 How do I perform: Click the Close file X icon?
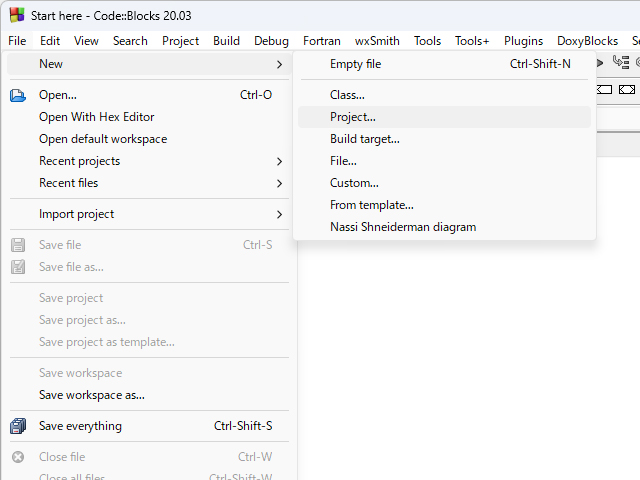[18, 457]
